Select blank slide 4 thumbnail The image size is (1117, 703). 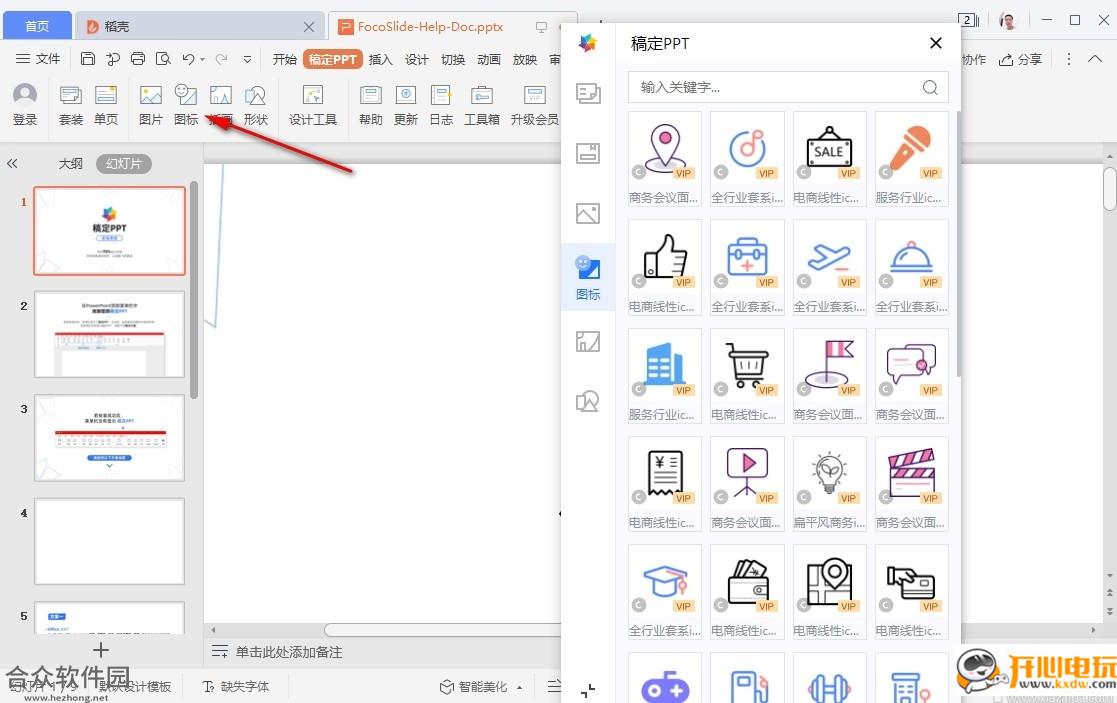coord(109,541)
